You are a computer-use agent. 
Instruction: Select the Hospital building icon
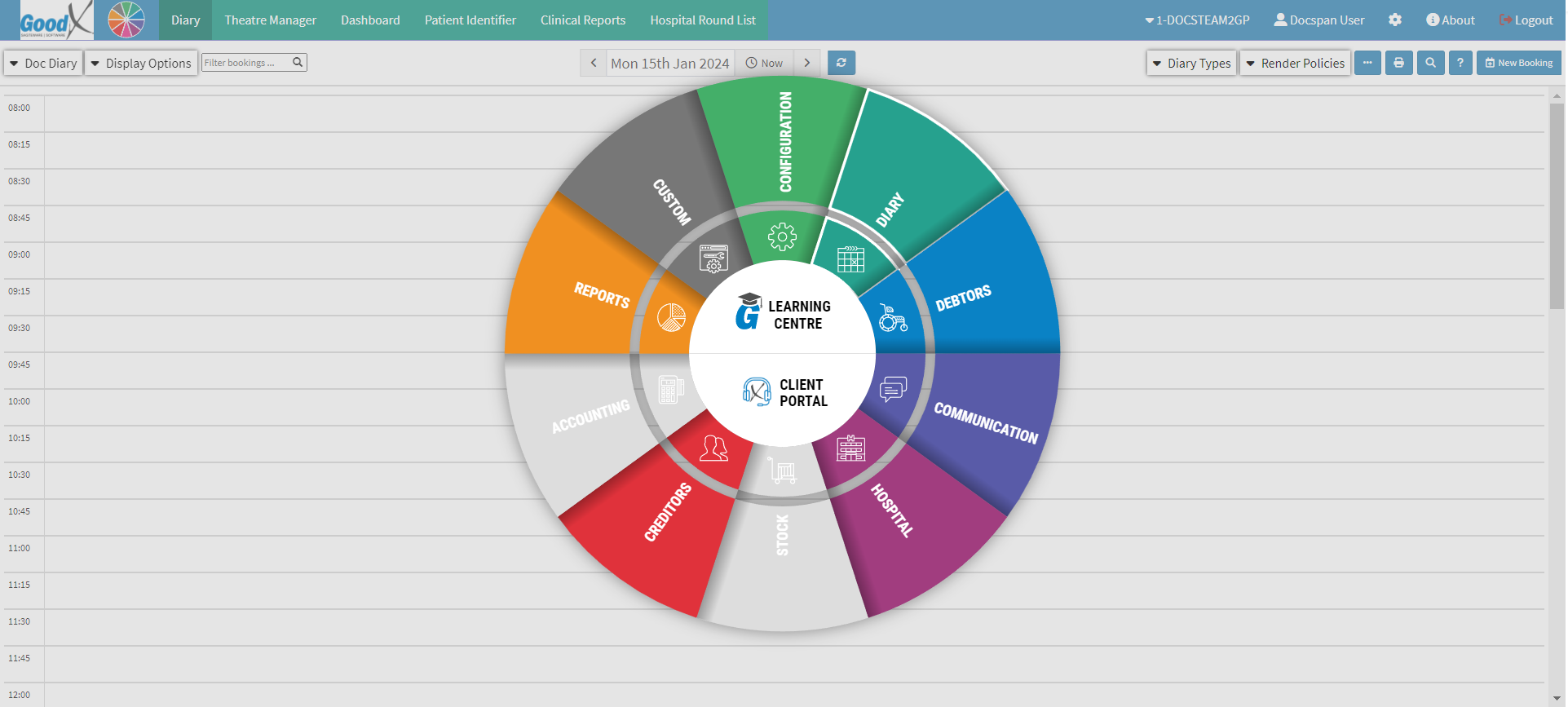(x=850, y=448)
